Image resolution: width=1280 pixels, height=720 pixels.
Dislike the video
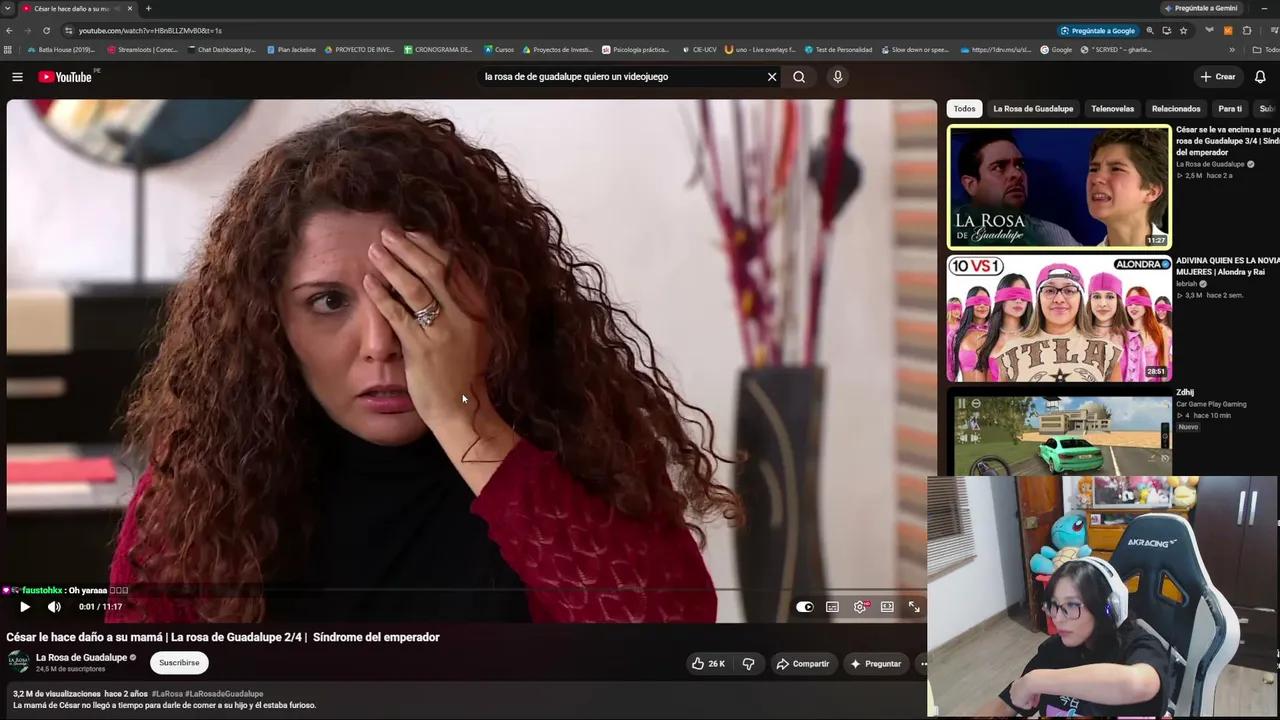click(x=748, y=663)
